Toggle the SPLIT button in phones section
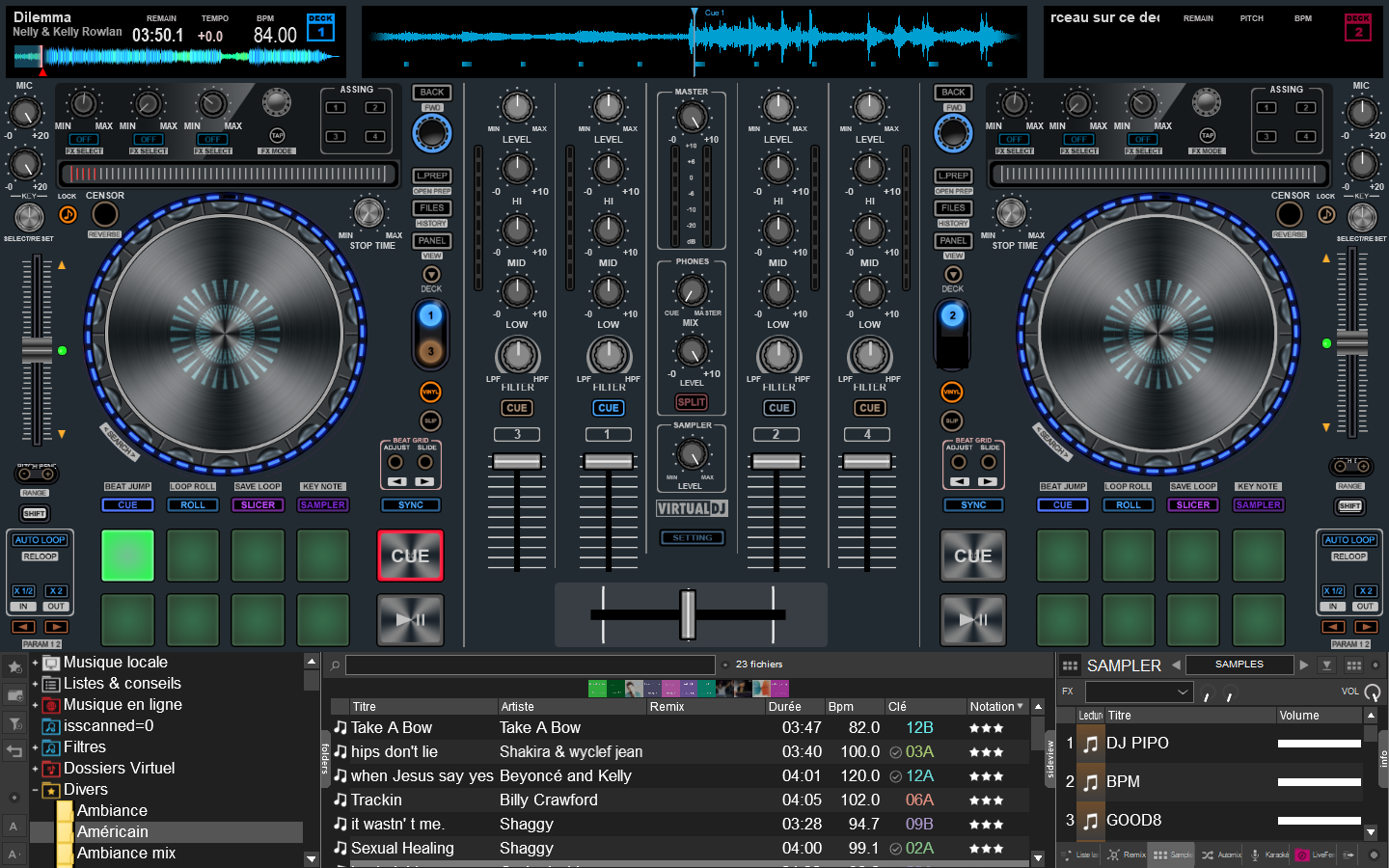 (x=692, y=402)
